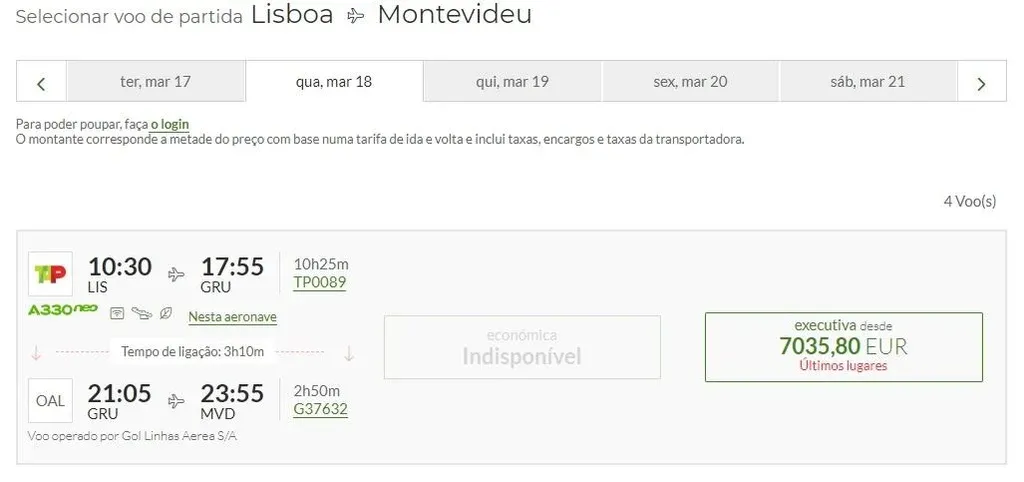Switch to the sex, mar 20 tab
Viewport: 1024px width, 482px height.
[x=690, y=82]
